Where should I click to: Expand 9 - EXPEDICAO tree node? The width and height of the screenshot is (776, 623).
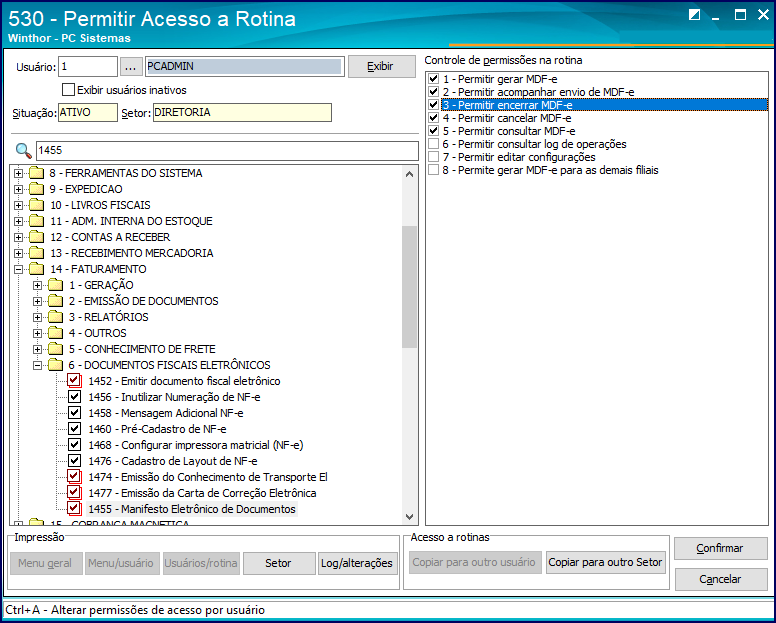coord(18,189)
